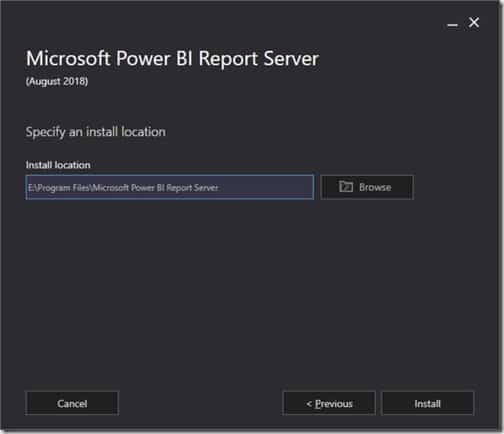Click 'Microsoft Power BI' within the install path
The image size is (504, 434).
(128, 188)
